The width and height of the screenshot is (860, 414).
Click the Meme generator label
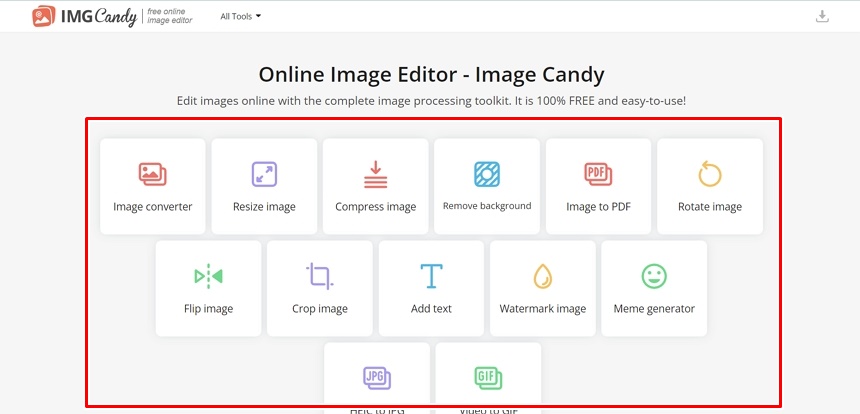(654, 309)
